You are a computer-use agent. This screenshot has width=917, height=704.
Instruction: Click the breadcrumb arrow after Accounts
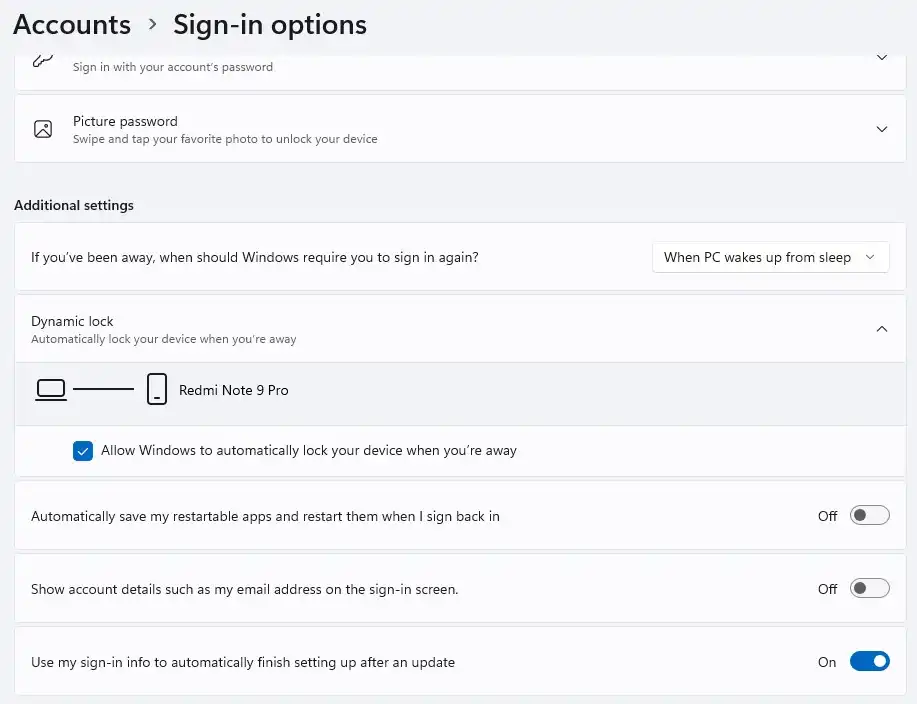pyautogui.click(x=153, y=25)
